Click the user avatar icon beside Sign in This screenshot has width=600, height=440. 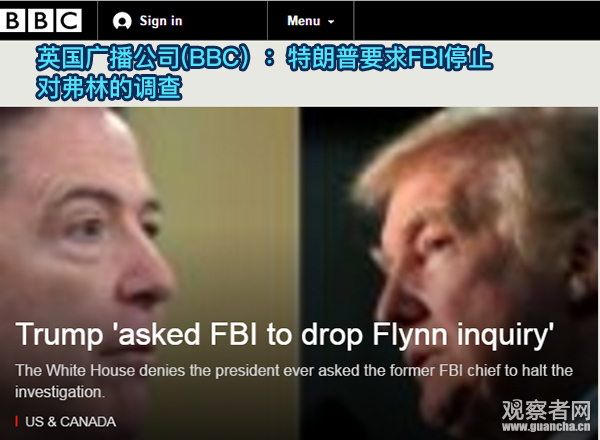click(x=122, y=21)
